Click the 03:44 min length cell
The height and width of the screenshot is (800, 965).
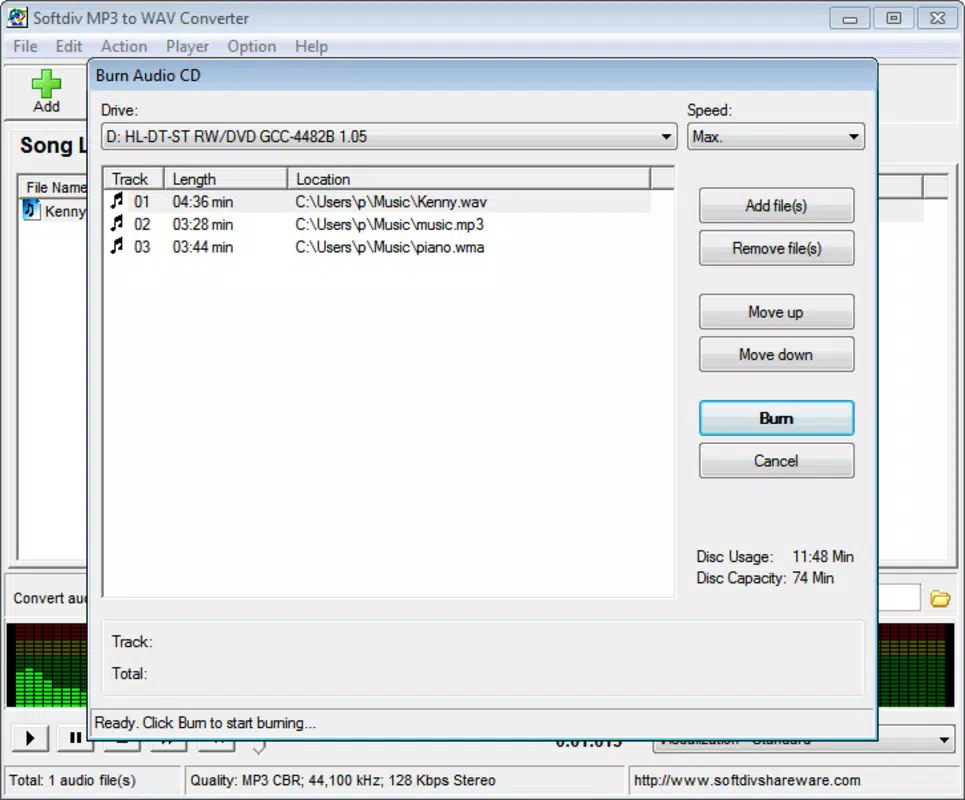(202, 247)
